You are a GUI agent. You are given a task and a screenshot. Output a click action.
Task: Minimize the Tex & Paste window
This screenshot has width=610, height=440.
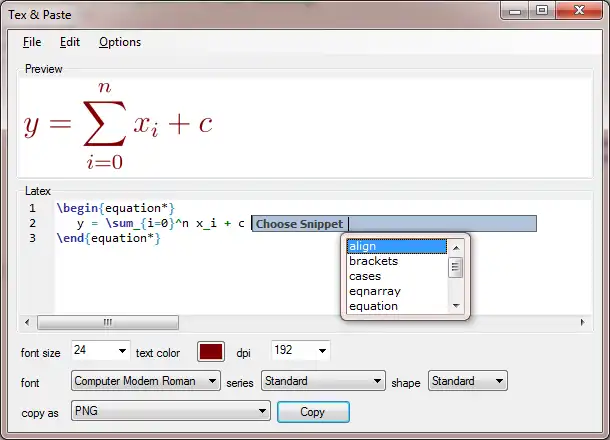[515, 11]
